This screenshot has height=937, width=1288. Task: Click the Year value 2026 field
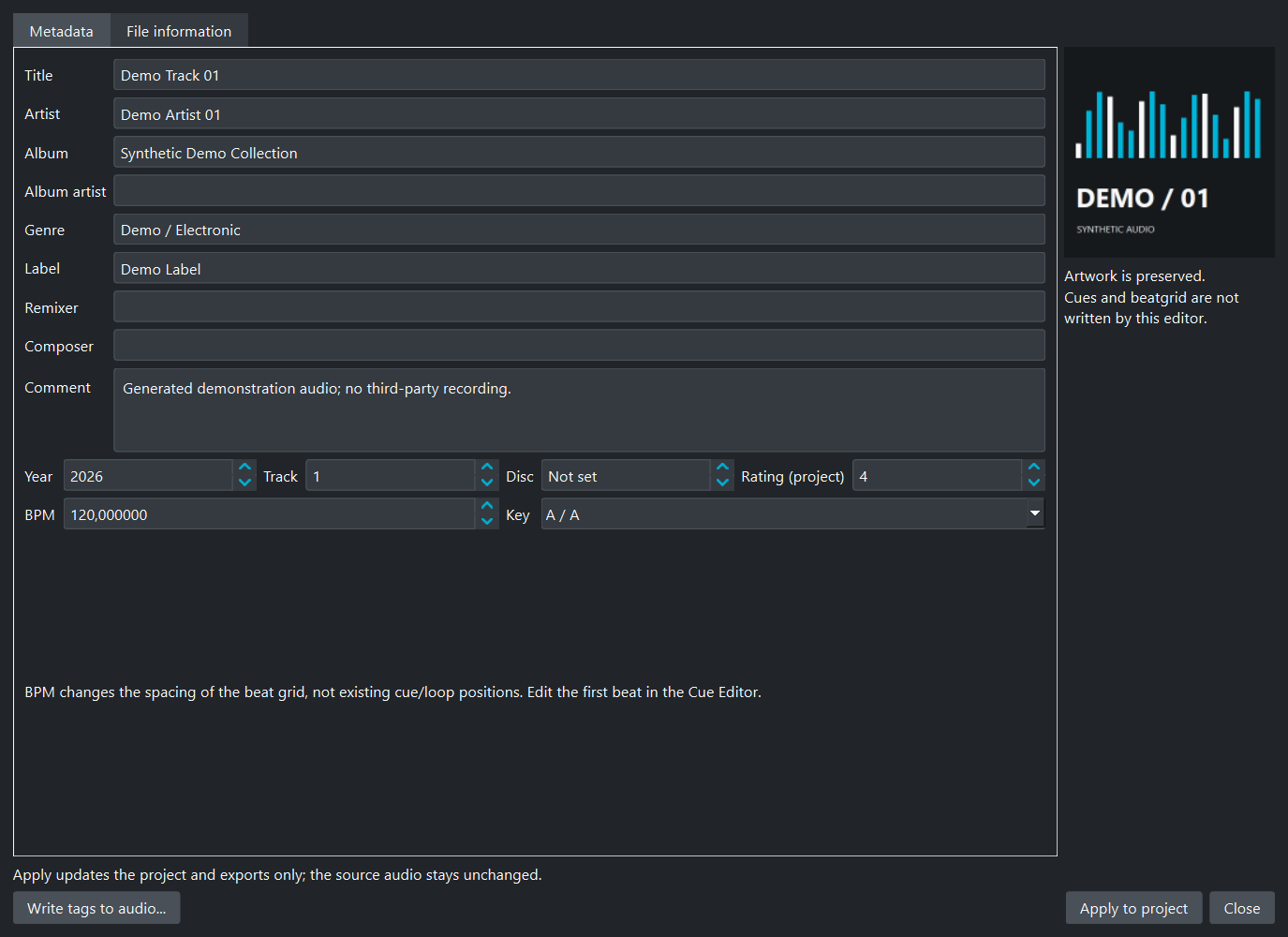pos(148,476)
